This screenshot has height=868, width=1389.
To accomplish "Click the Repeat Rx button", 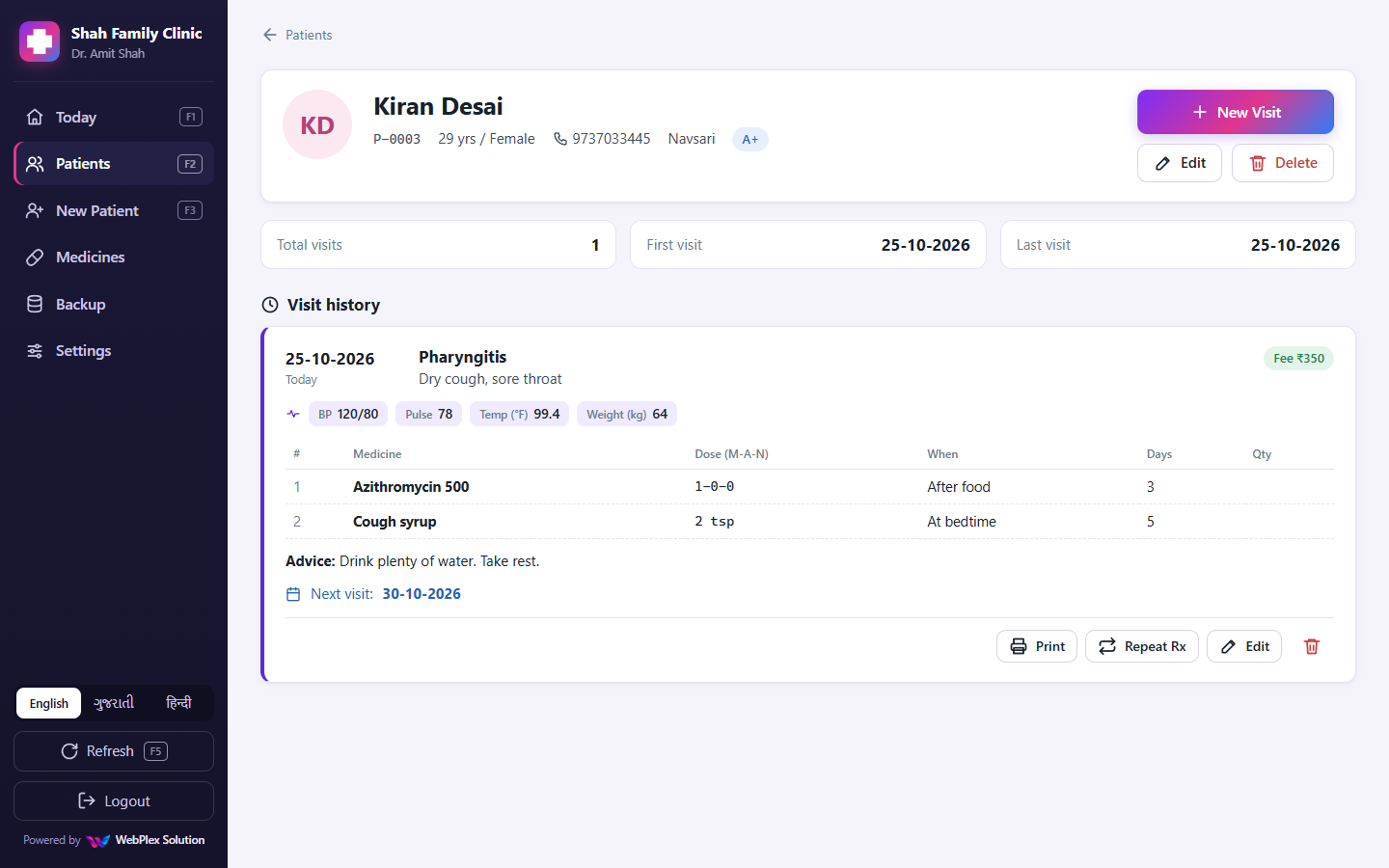I will point(1142,646).
